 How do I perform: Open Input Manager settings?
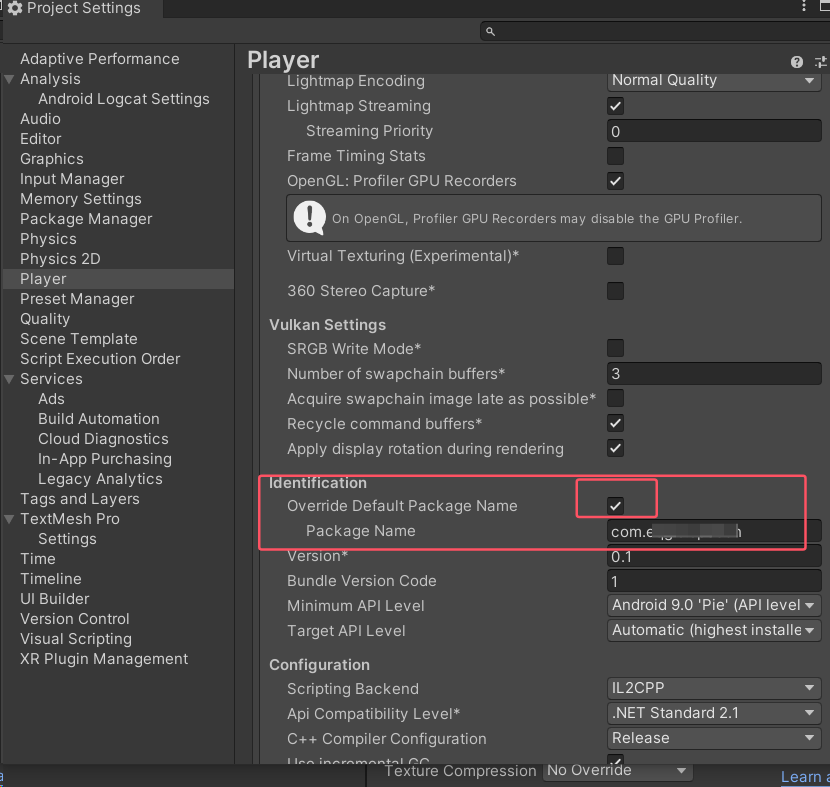point(72,179)
